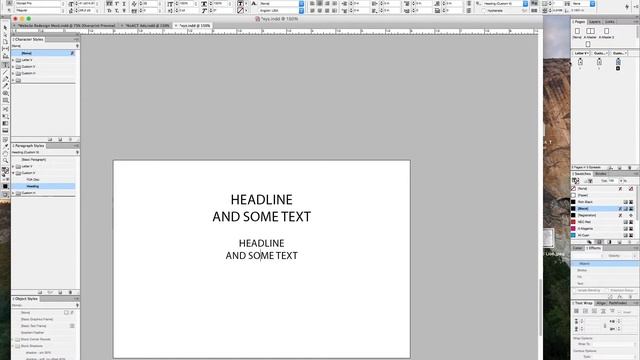Open the character style None dropdown
The width and height of the screenshot is (640, 360).
click(302, 4)
